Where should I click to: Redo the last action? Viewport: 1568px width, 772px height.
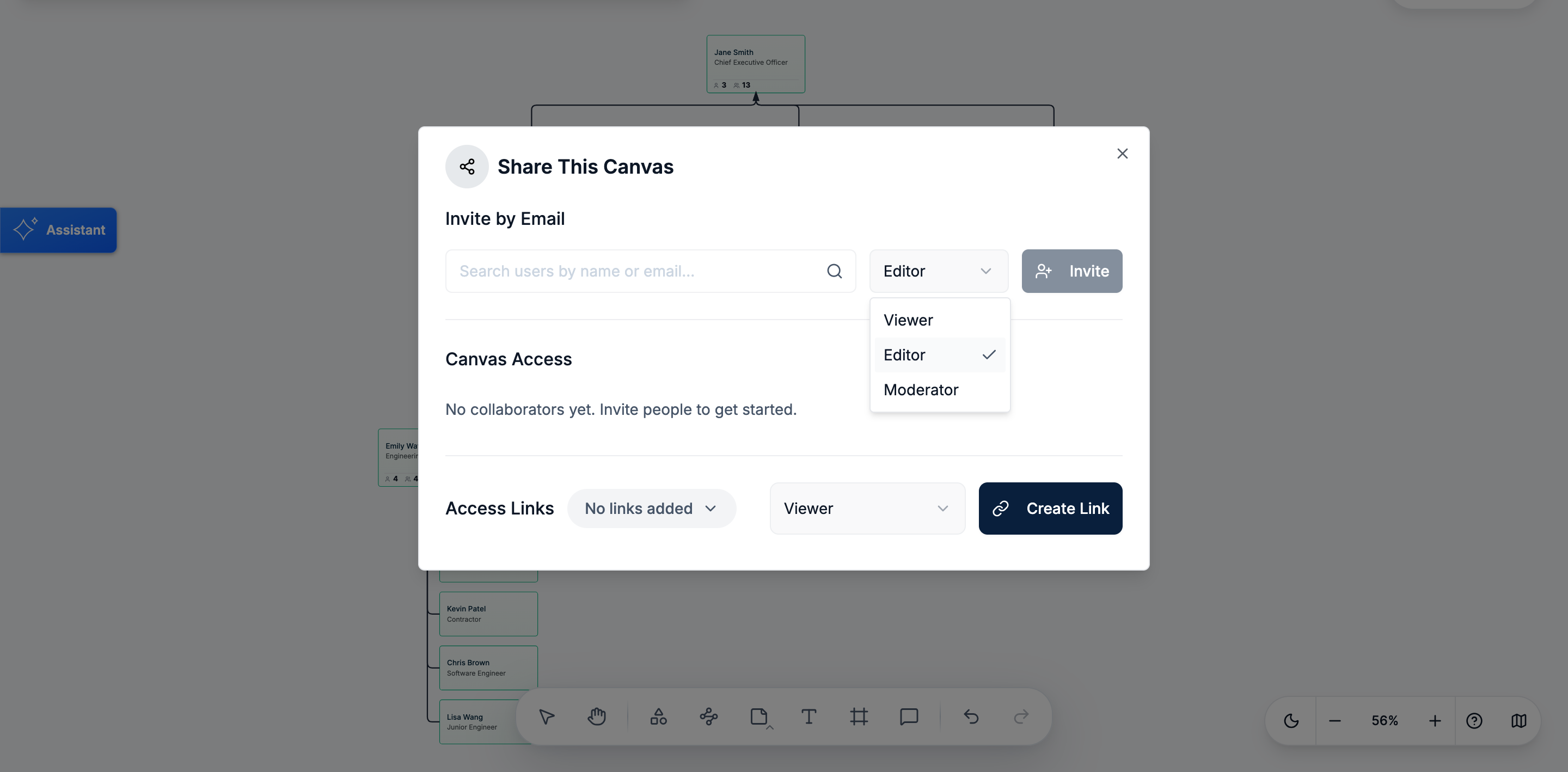pos(1021,716)
